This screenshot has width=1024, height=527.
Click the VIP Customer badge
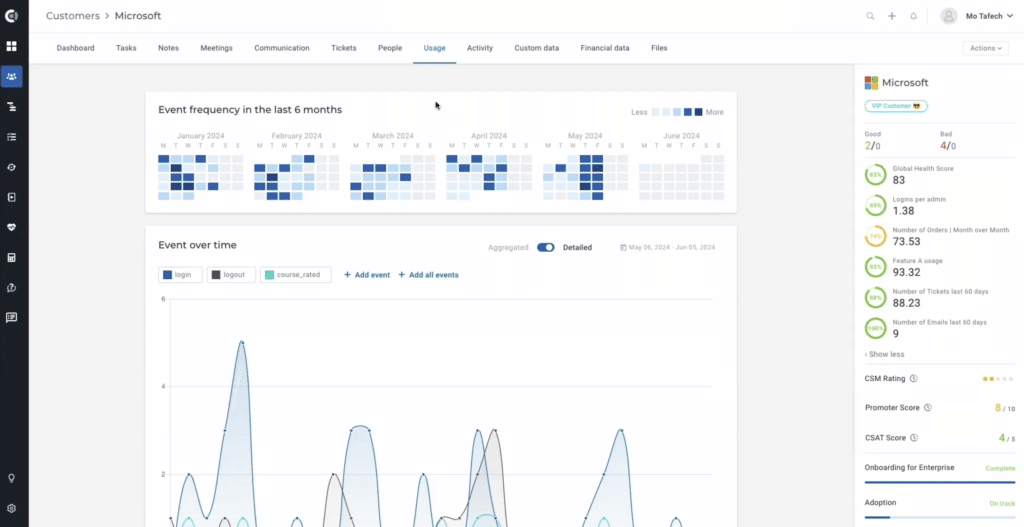click(896, 106)
